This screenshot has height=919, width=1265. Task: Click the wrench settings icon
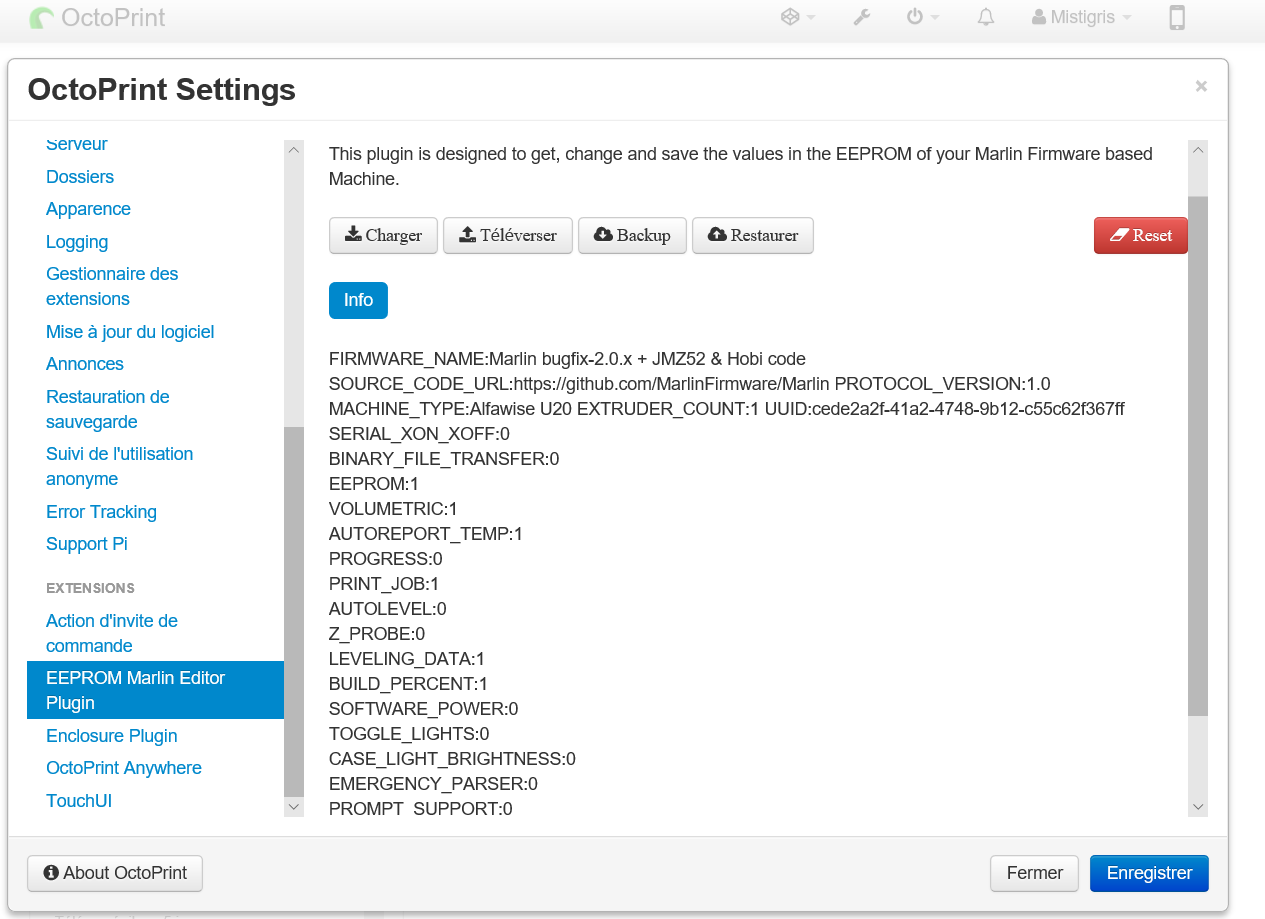pos(862,17)
